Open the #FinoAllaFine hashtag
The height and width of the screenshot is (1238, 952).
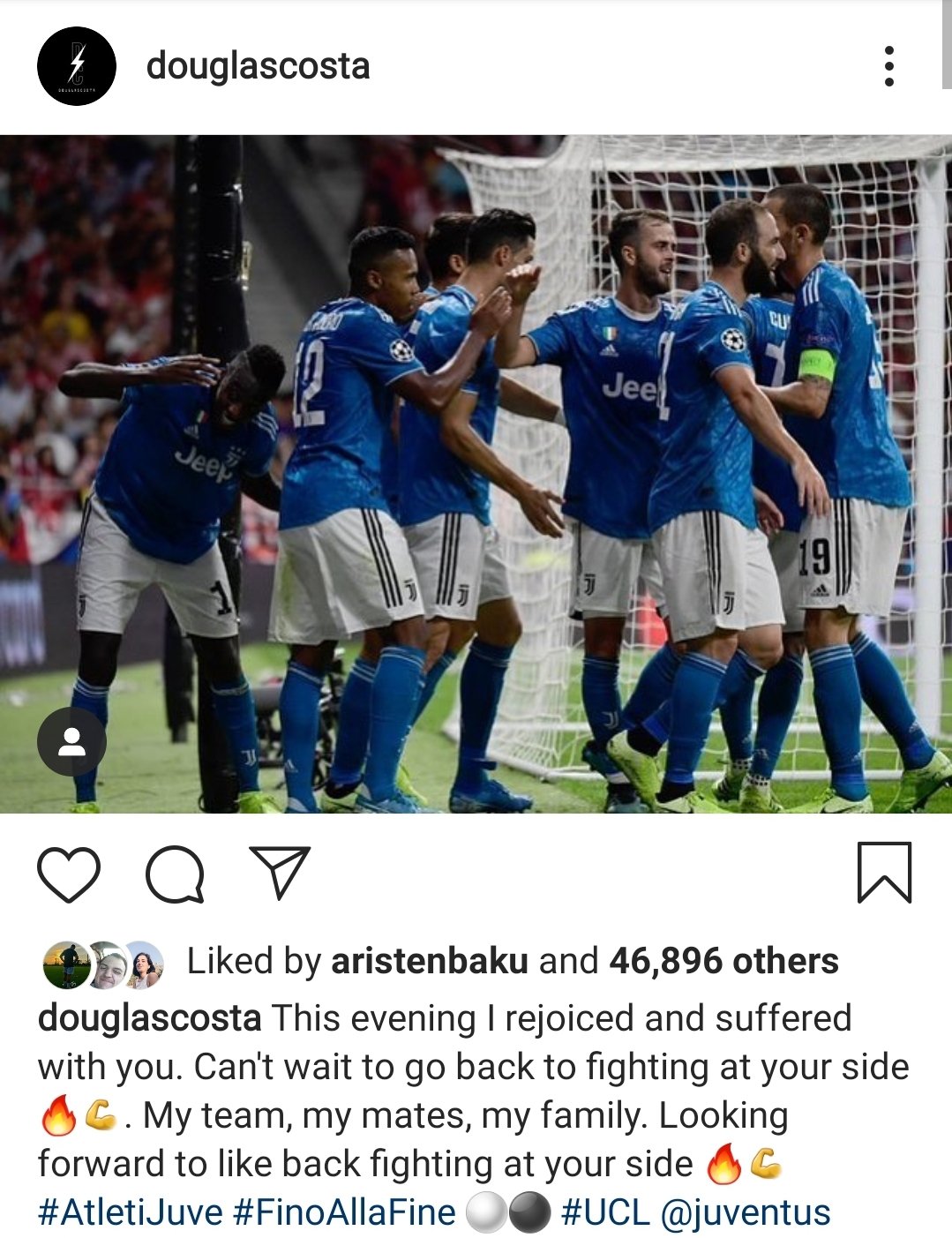coord(344,1212)
